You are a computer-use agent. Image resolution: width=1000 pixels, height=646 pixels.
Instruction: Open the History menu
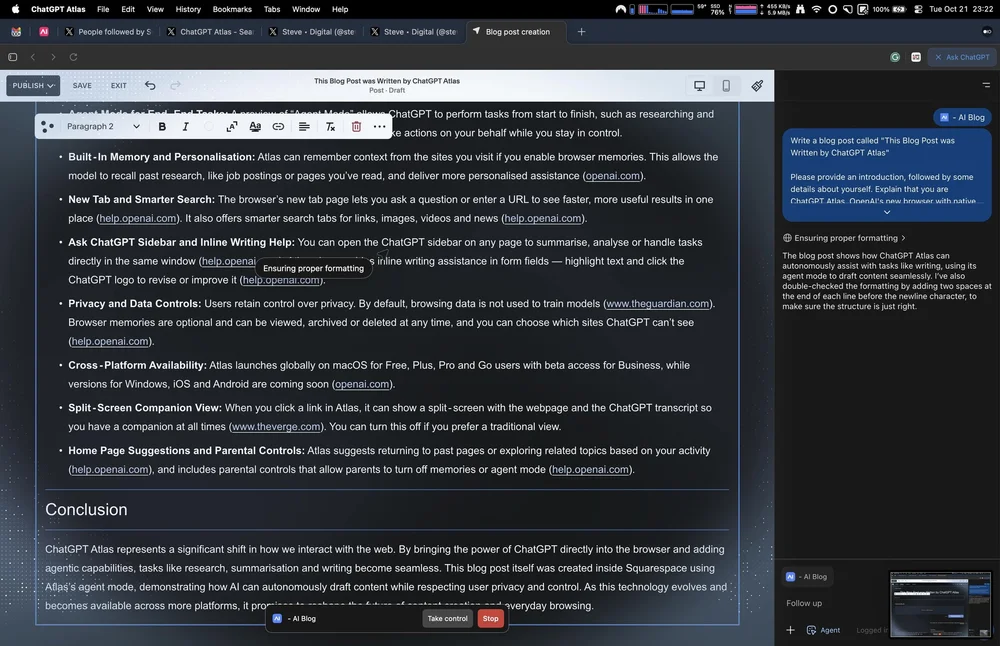tap(188, 9)
